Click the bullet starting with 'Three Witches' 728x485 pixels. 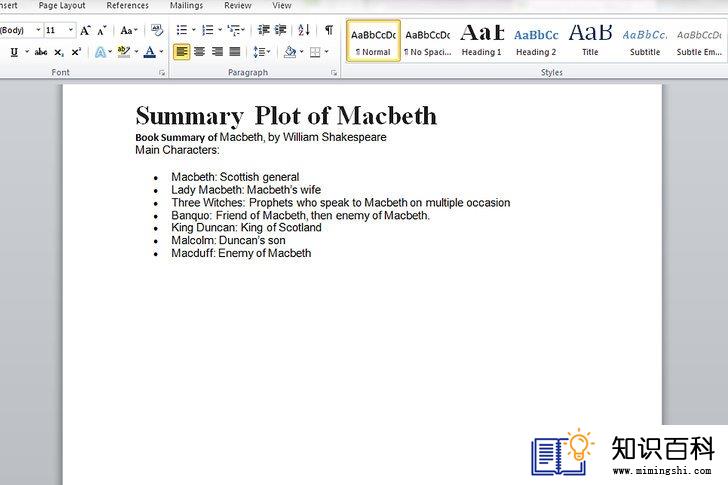(341, 203)
